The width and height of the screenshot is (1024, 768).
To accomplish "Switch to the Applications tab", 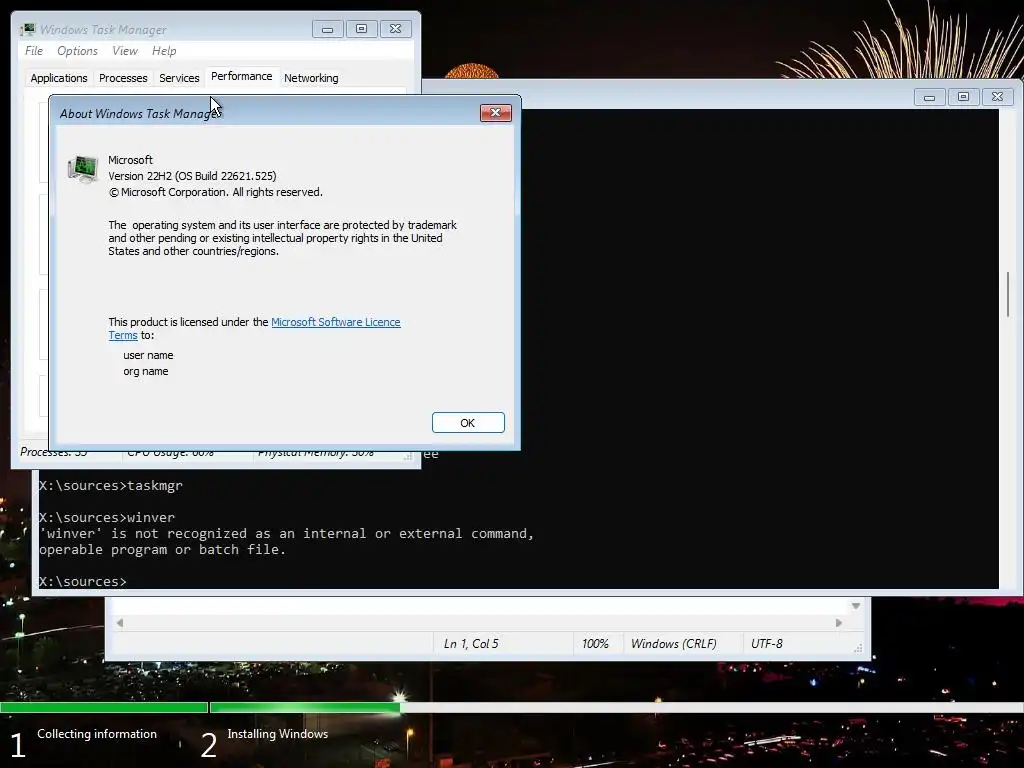I will click(x=59, y=78).
